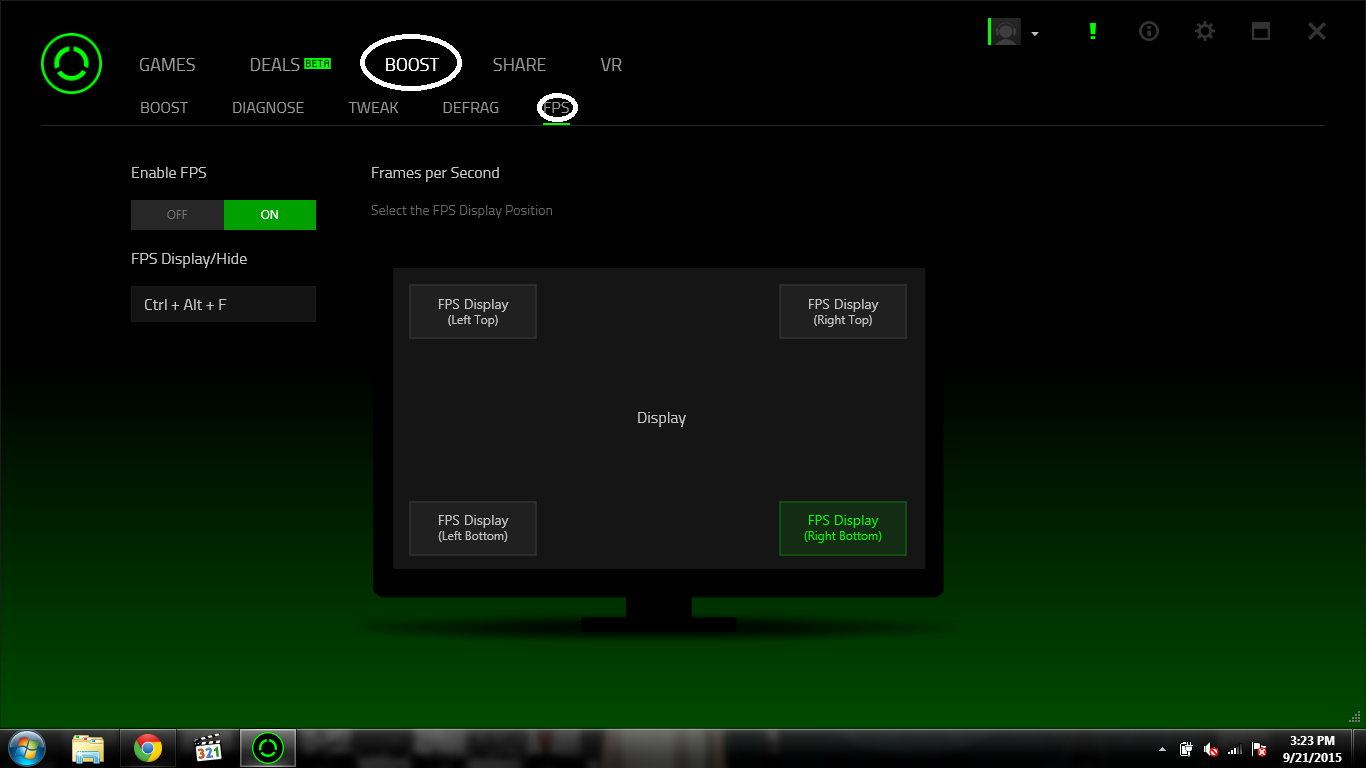
Task: Go to the DEFRAG section
Action: tap(470, 107)
